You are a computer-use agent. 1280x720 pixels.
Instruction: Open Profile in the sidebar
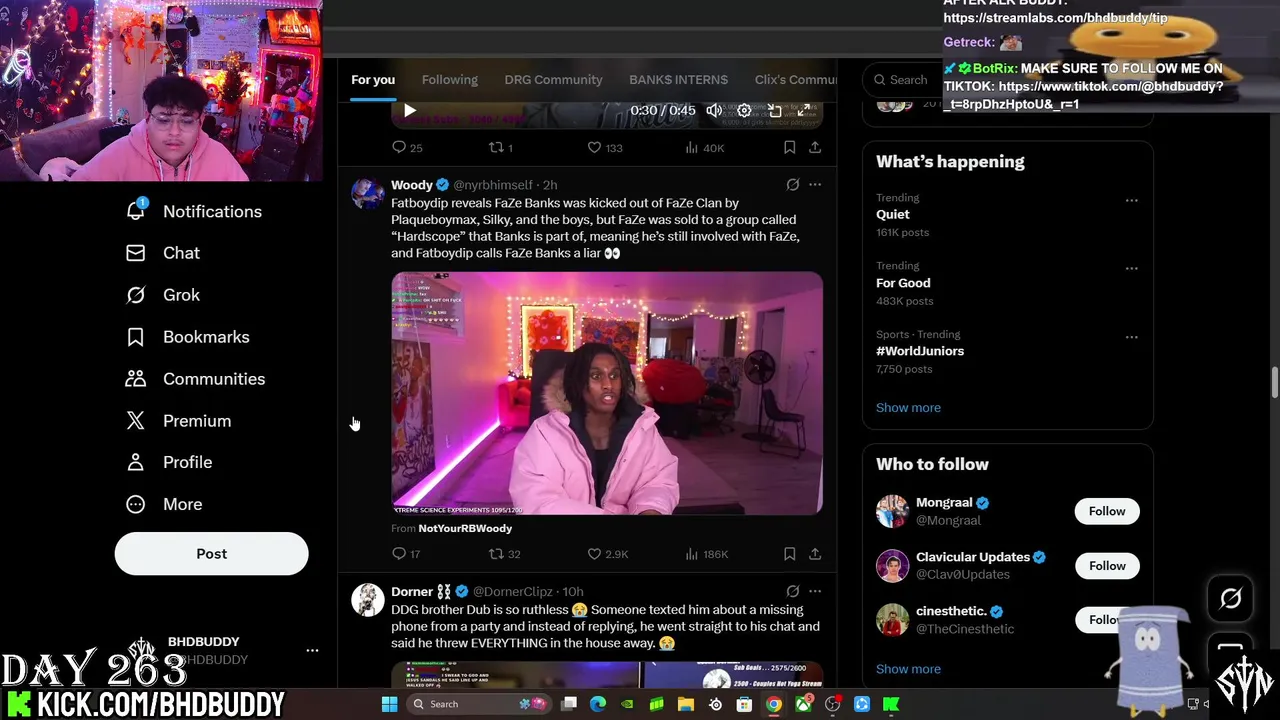tap(168, 462)
